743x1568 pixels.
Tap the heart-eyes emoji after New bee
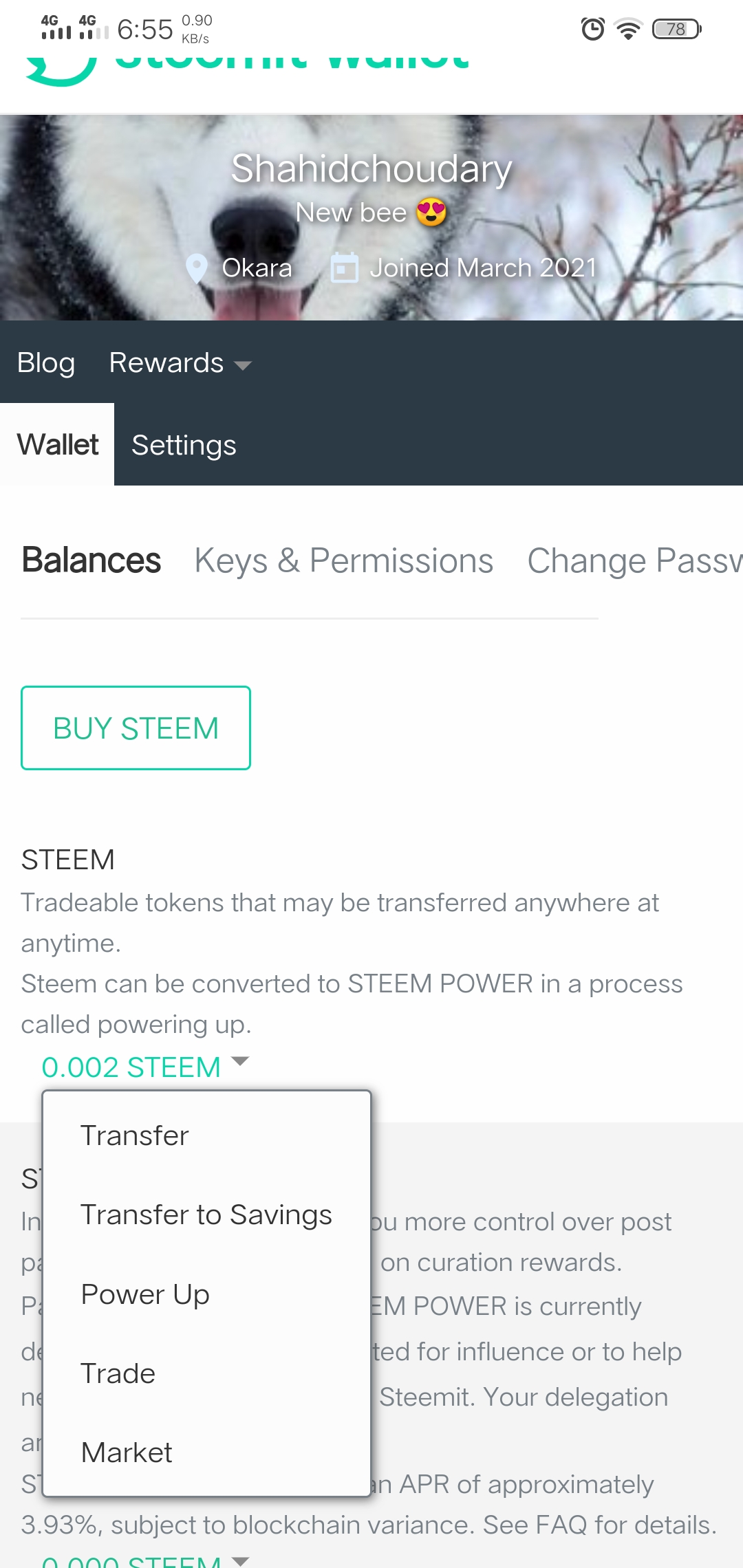[431, 213]
